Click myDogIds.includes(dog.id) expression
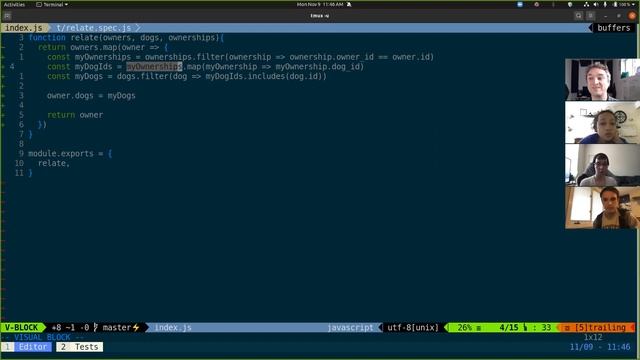The height and width of the screenshot is (360, 640). 264,76
